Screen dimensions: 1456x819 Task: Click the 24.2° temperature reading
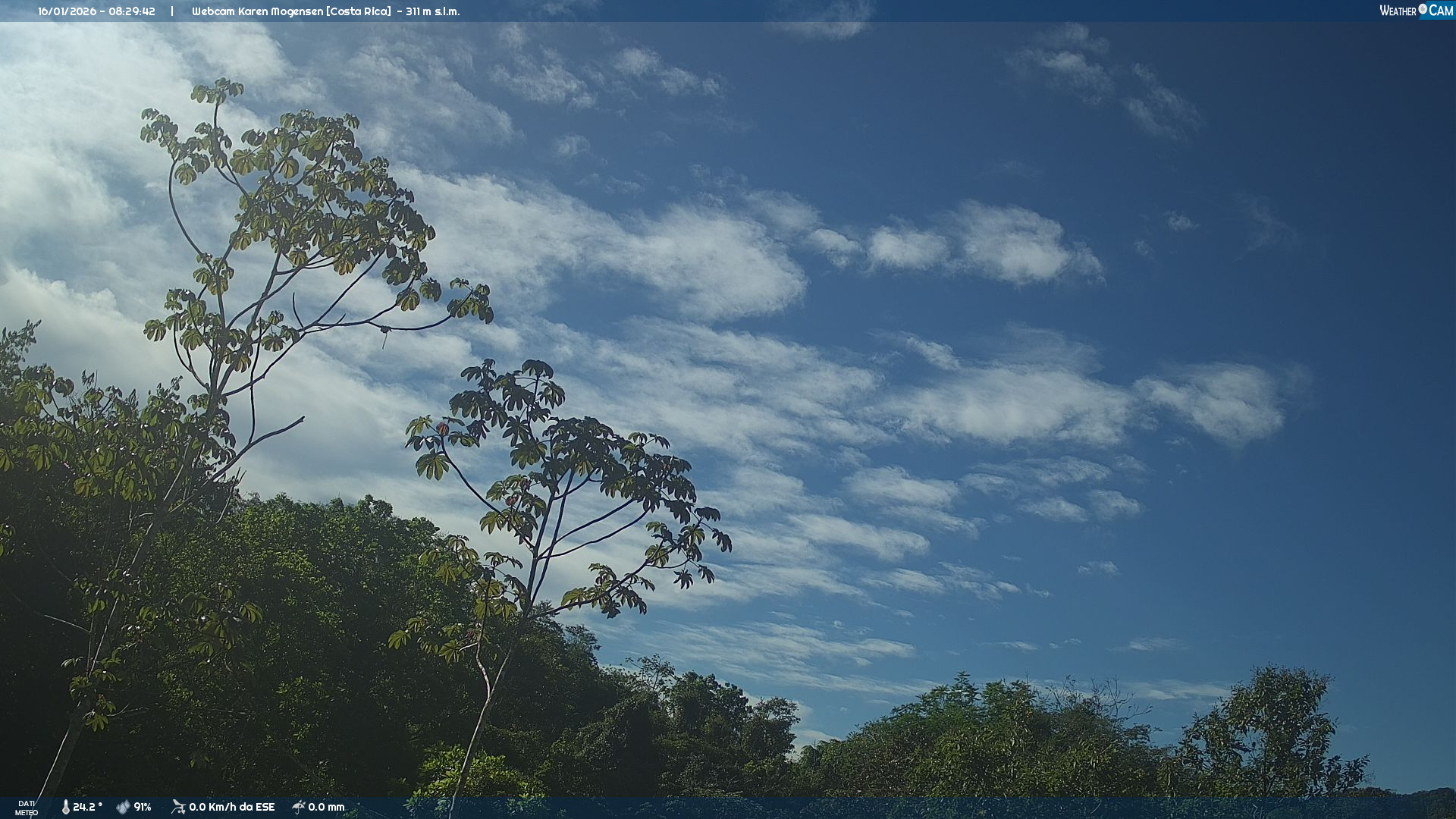(87, 807)
